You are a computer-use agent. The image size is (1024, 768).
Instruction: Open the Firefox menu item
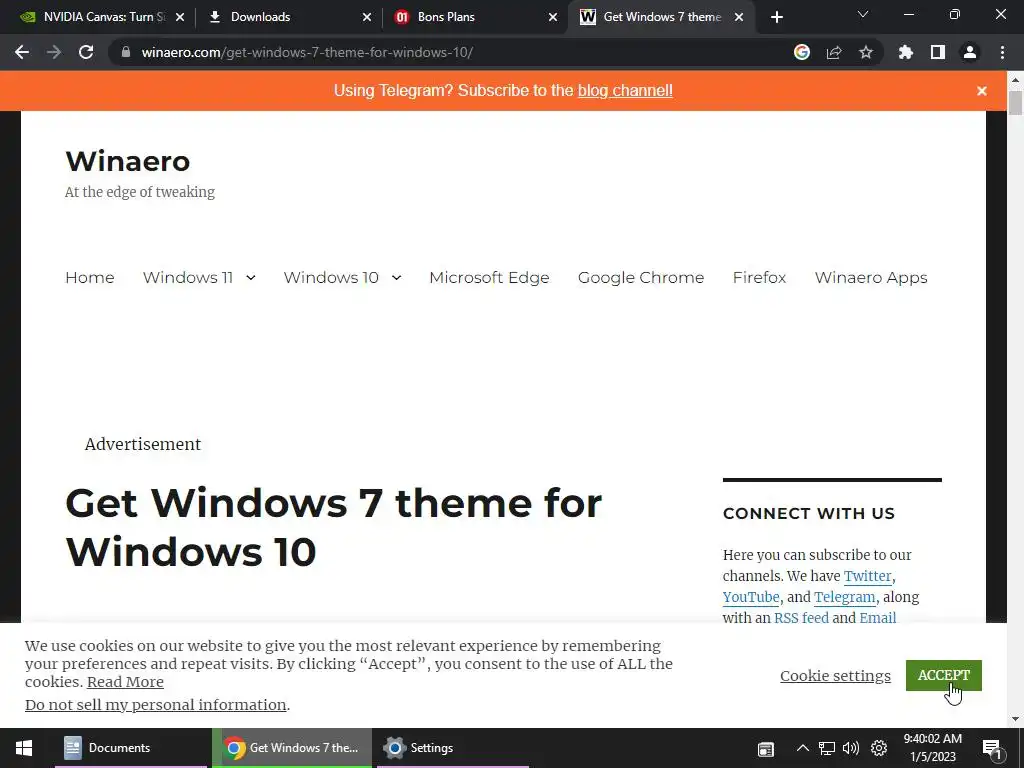[x=759, y=278]
